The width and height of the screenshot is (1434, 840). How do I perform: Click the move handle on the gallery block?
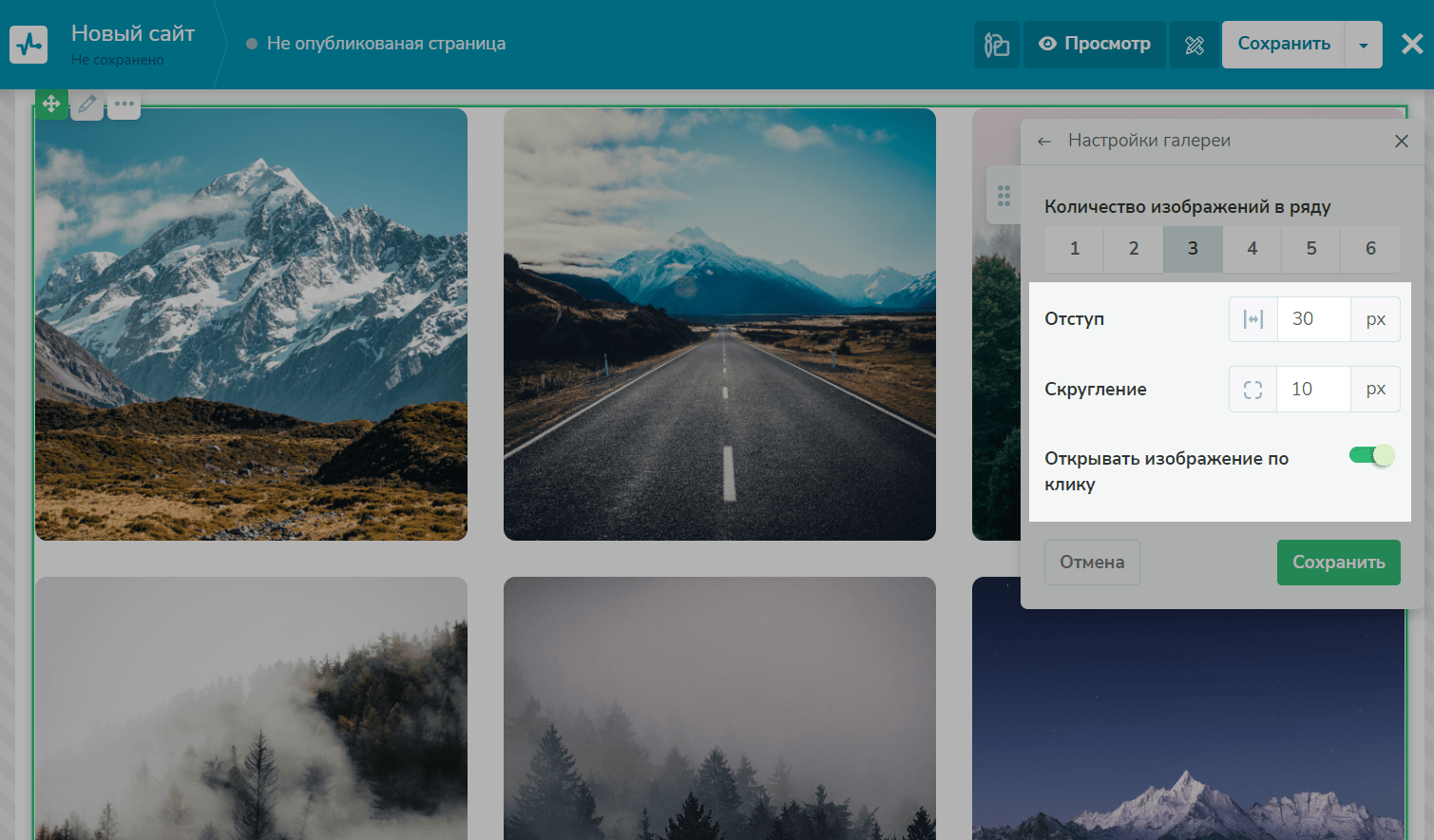click(51, 104)
